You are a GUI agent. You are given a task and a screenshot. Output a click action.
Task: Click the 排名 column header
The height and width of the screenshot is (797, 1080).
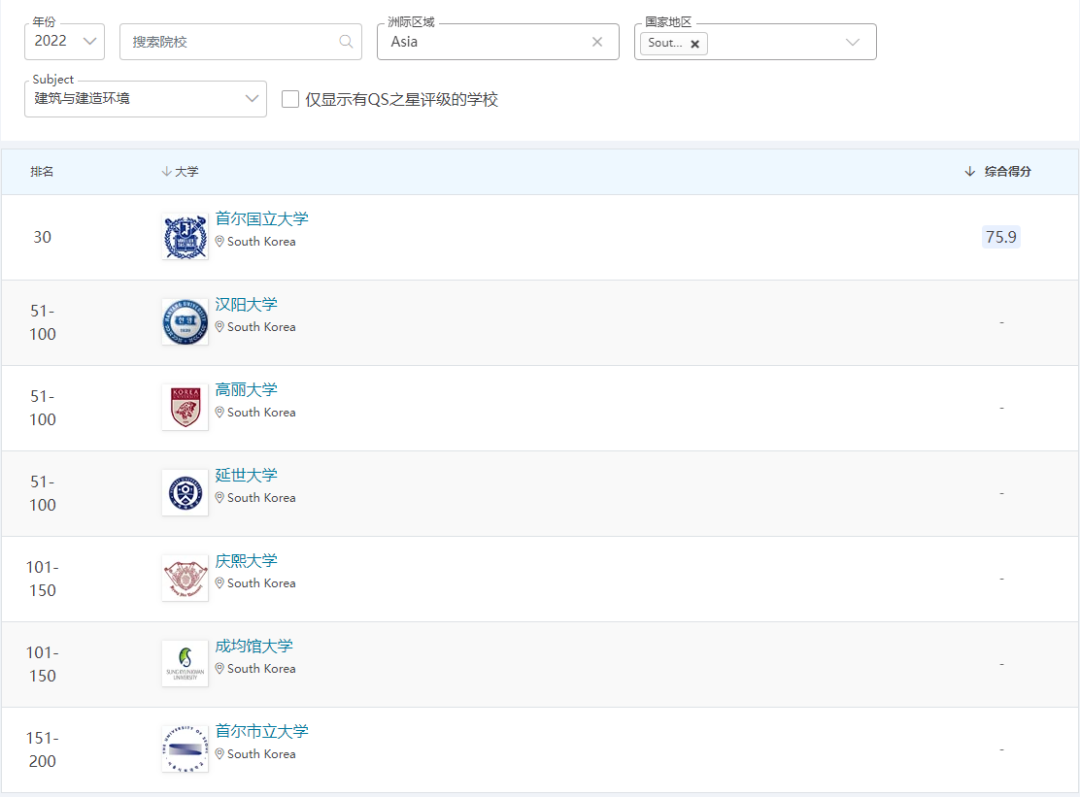pos(42,172)
